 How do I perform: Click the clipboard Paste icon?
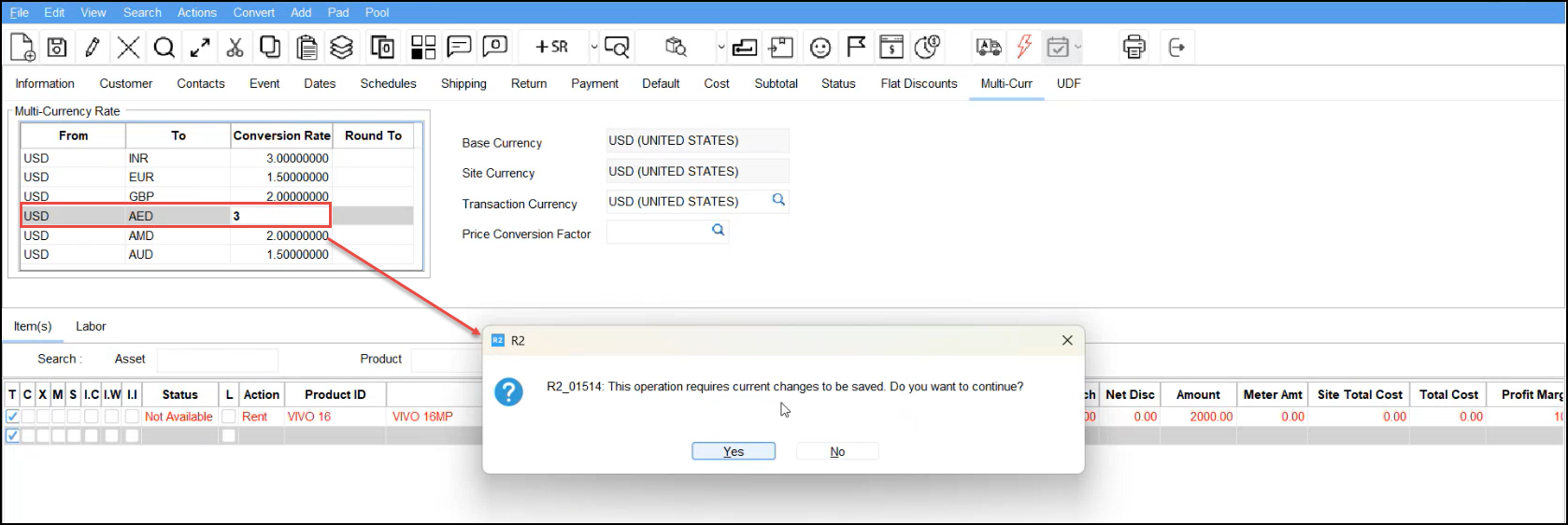(x=306, y=47)
